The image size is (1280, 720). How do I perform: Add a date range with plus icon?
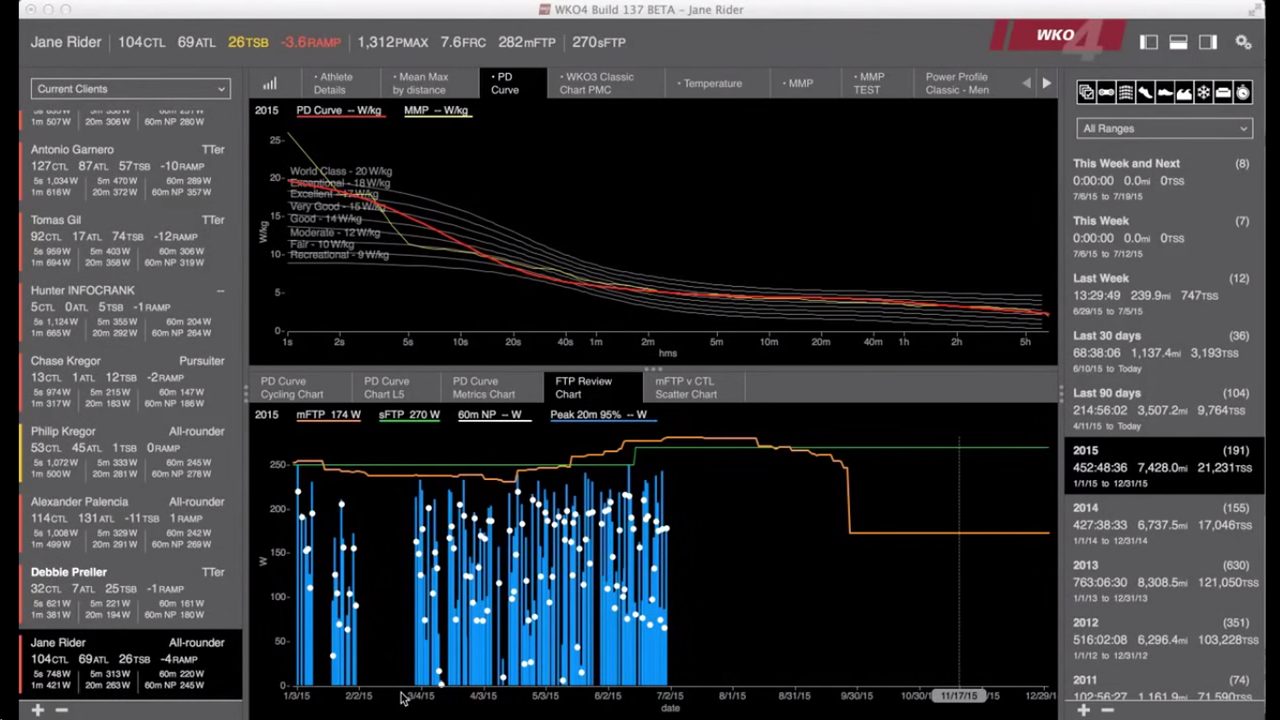(x=1083, y=710)
